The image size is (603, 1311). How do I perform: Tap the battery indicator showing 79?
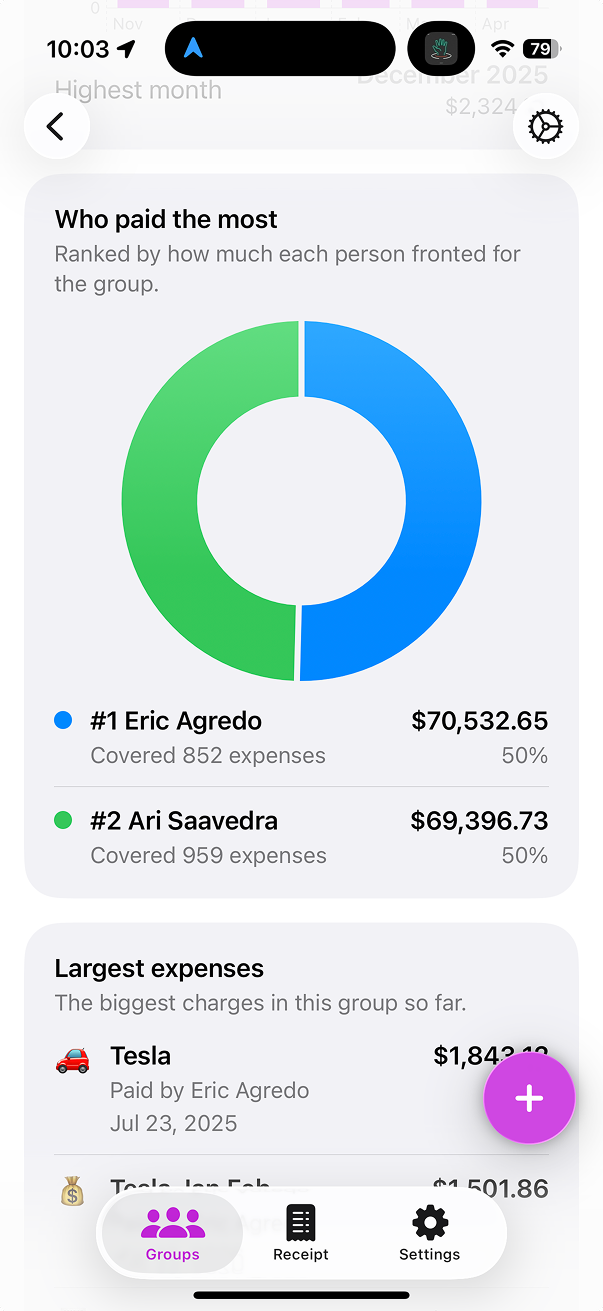pyautogui.click(x=538, y=48)
